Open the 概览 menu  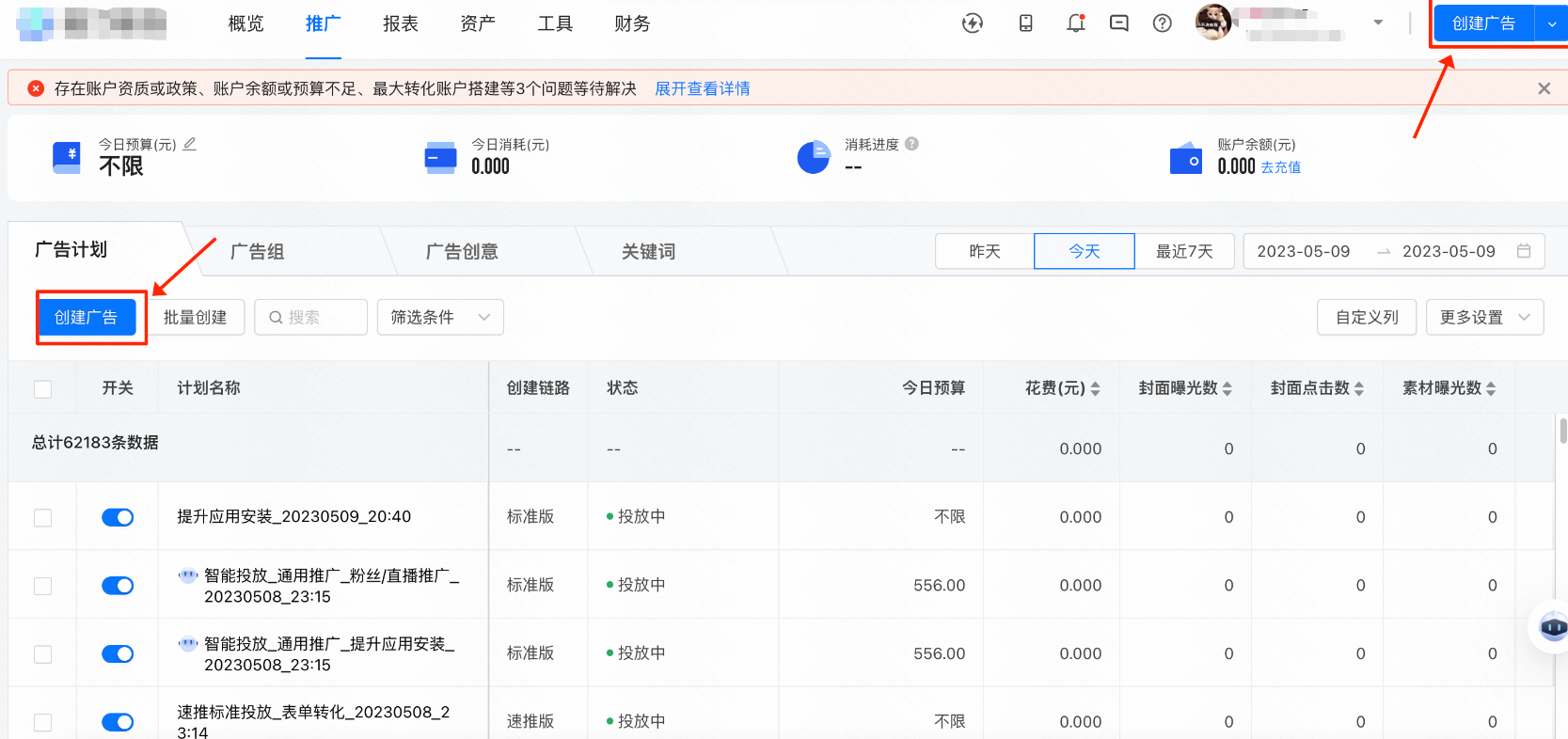point(245,24)
